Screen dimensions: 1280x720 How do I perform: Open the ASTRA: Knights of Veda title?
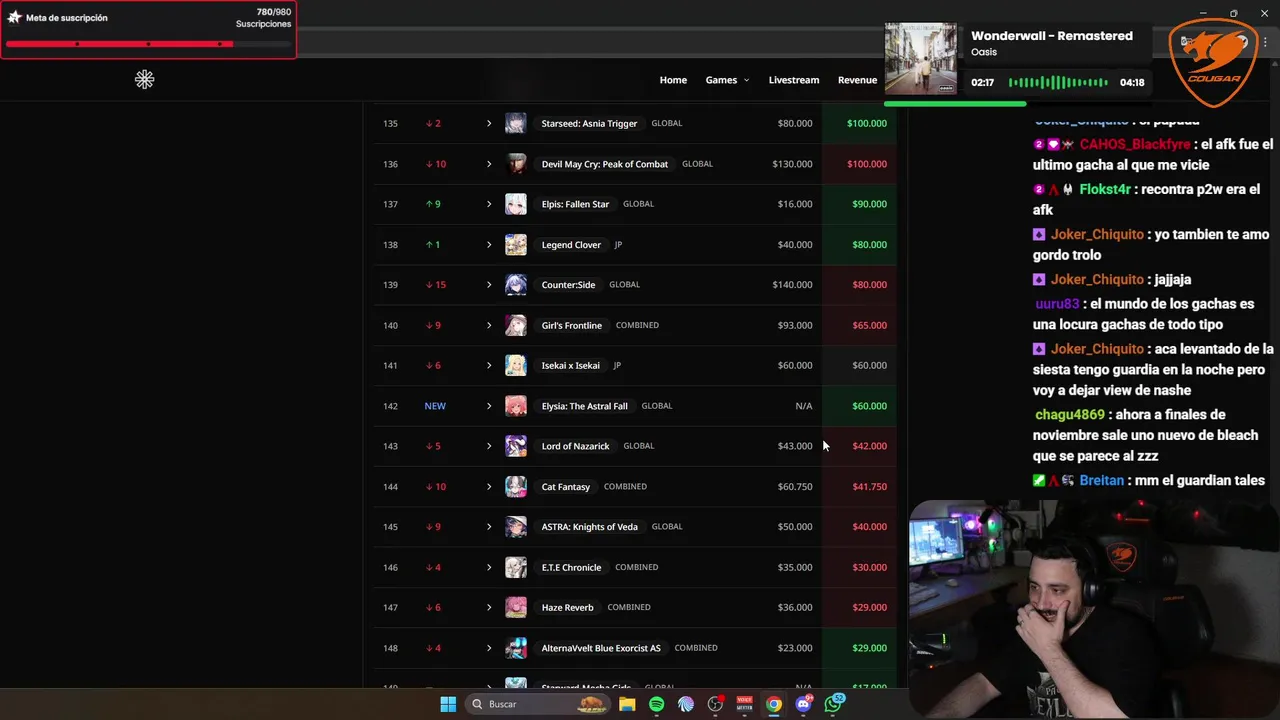(589, 527)
